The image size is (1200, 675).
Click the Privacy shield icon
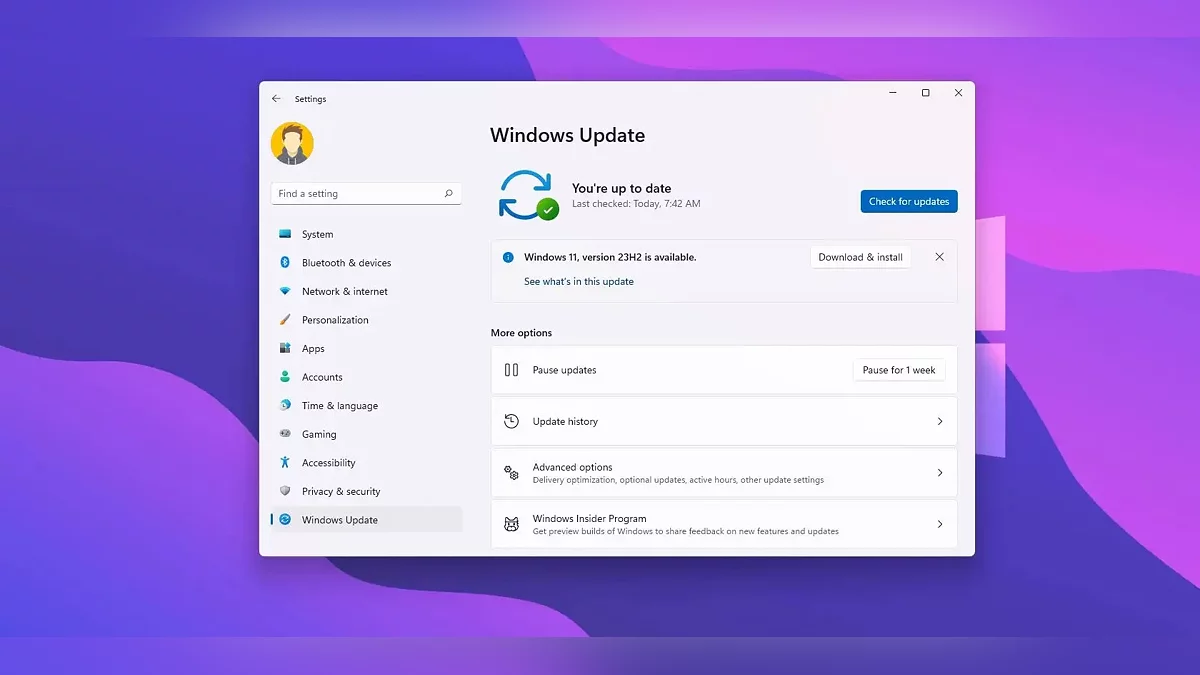(x=285, y=491)
